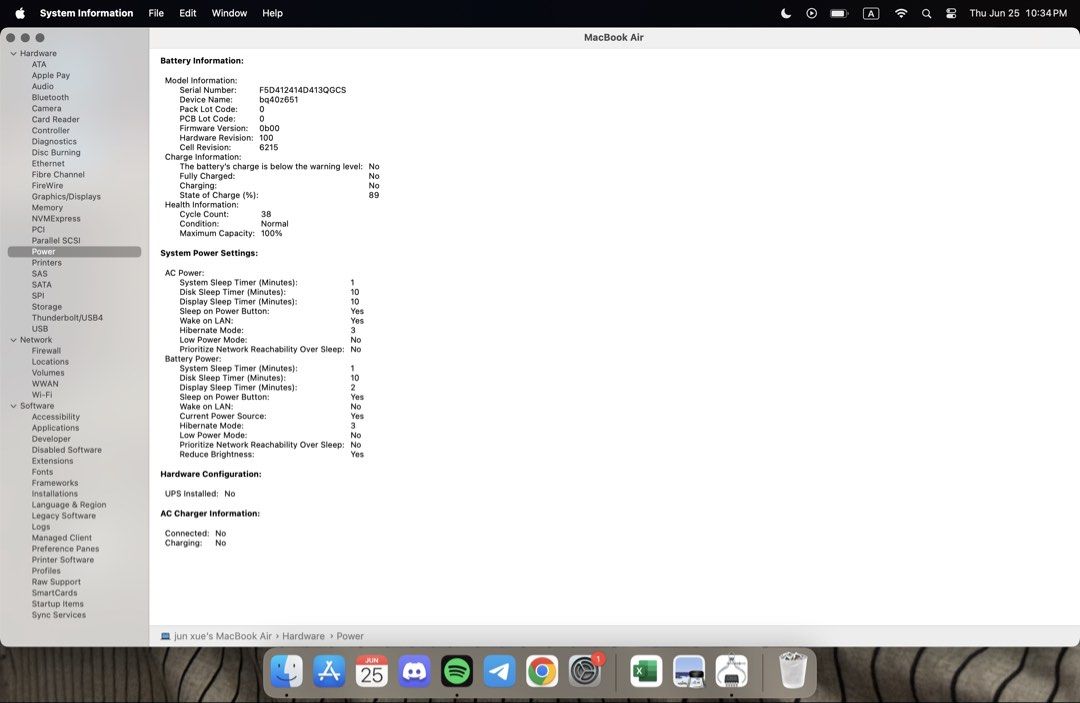Click serial number F5D412414D413QGCS
The width and height of the screenshot is (1080, 703).
(302, 90)
